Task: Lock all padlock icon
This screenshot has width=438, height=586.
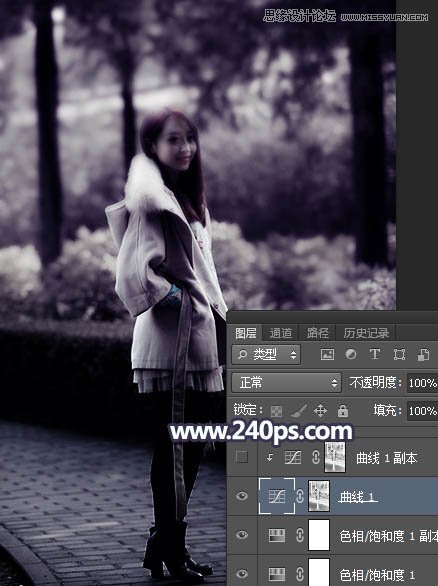Action: pyautogui.click(x=343, y=410)
